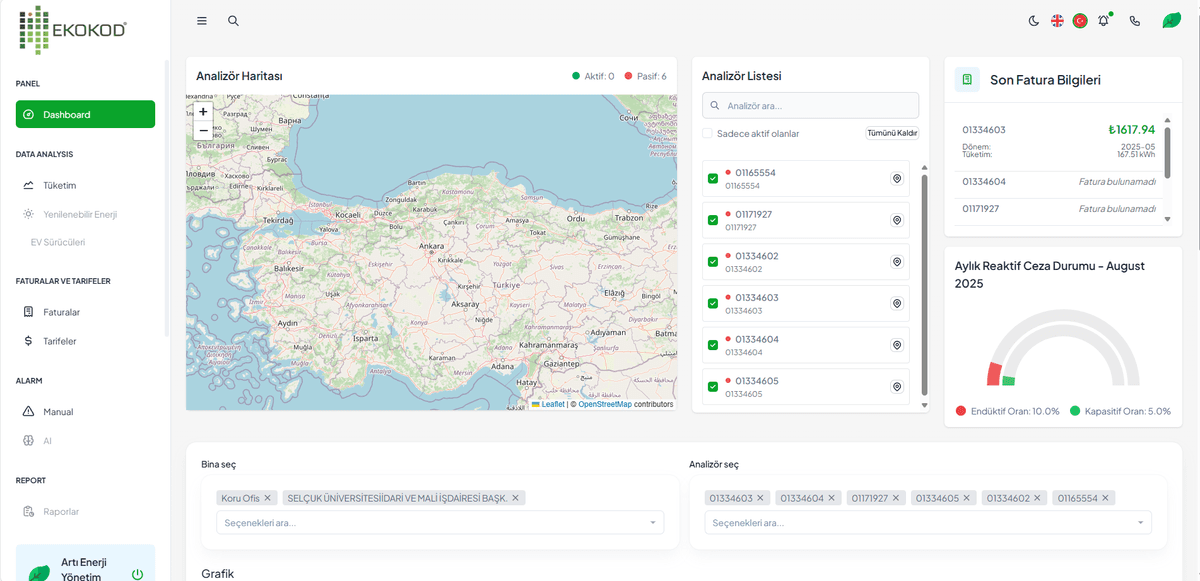Click the green Kapasitif segment on the gauge
The image size is (1200, 581).
point(1008,381)
